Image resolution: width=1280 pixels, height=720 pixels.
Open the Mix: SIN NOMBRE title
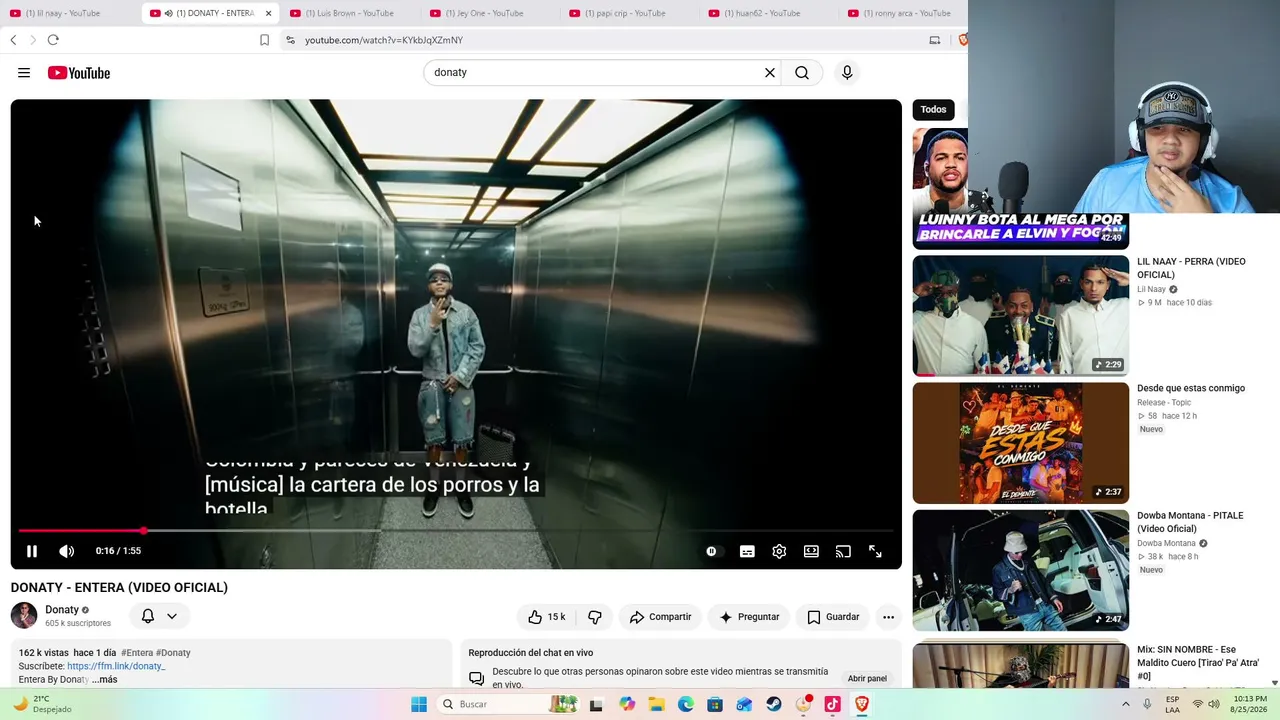point(1198,663)
